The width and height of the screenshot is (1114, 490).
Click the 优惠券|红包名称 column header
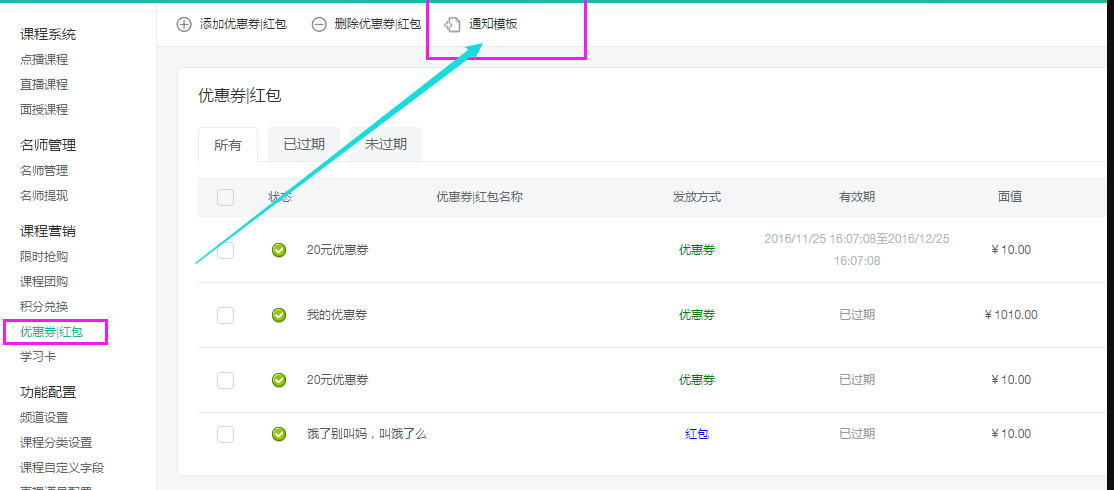480,197
